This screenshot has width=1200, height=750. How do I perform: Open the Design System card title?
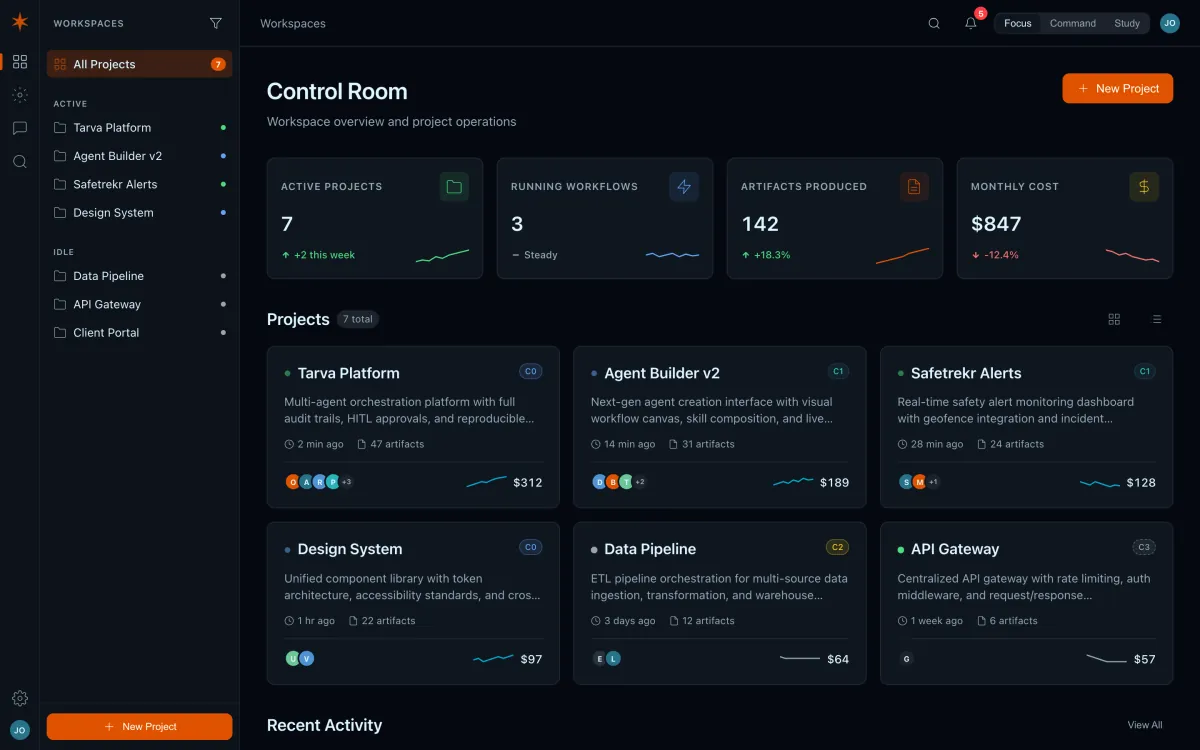click(x=350, y=549)
